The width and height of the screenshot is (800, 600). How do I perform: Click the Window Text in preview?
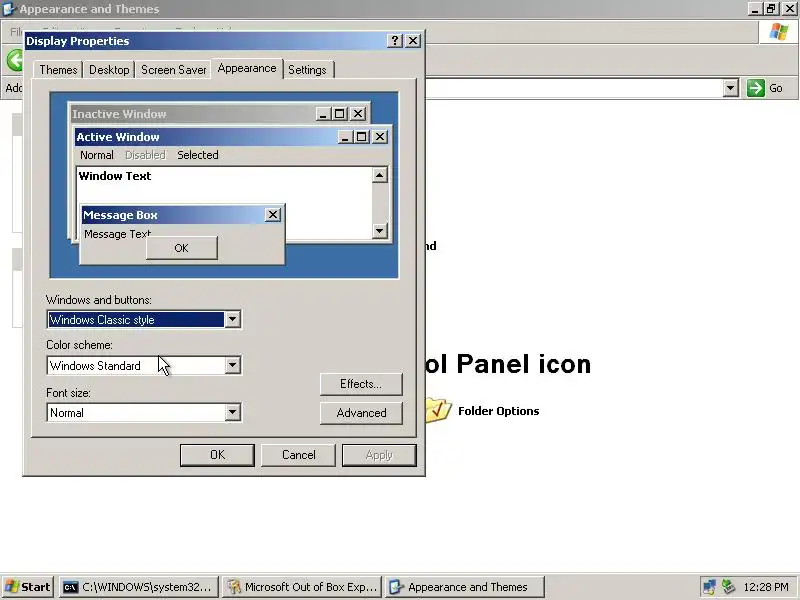click(115, 176)
